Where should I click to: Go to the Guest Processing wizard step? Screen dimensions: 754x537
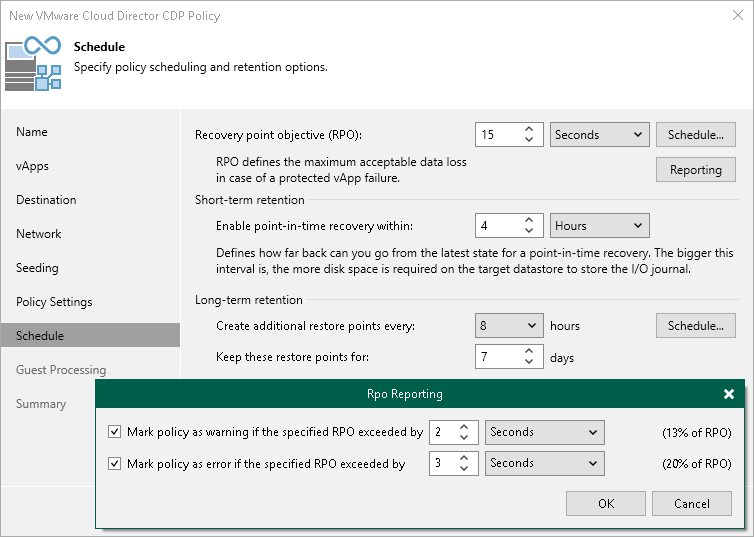point(61,370)
